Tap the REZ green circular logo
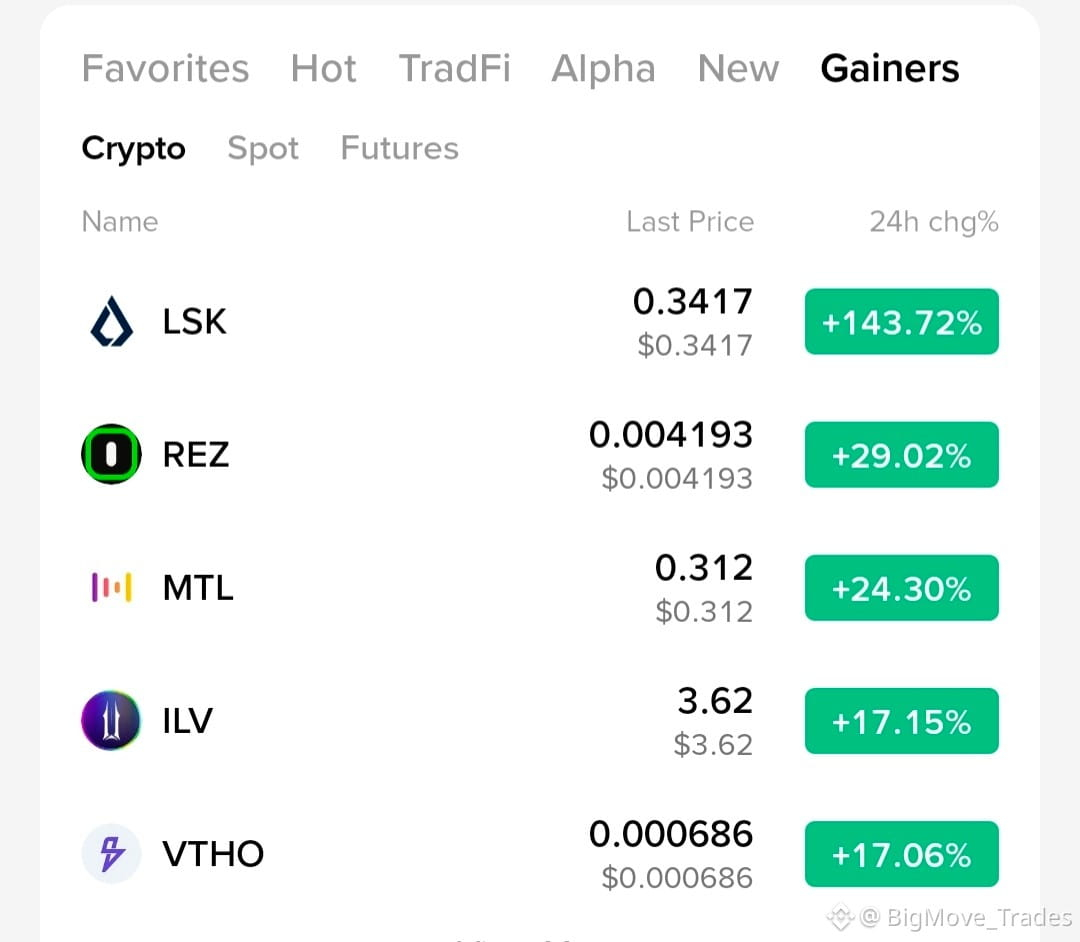Image resolution: width=1080 pixels, height=942 pixels. (112, 454)
